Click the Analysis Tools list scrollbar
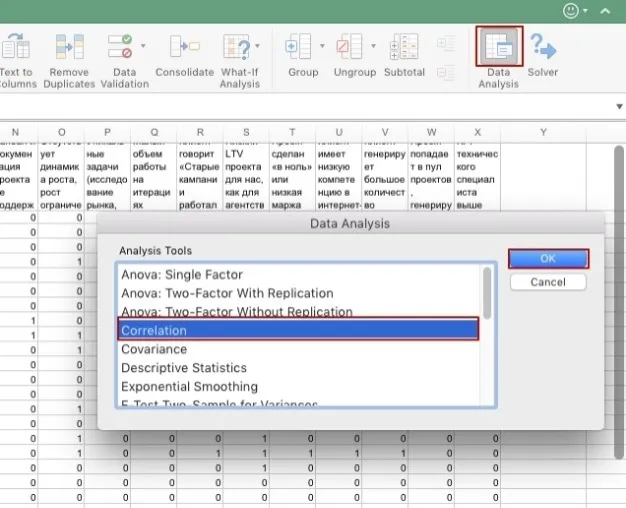 [x=487, y=294]
